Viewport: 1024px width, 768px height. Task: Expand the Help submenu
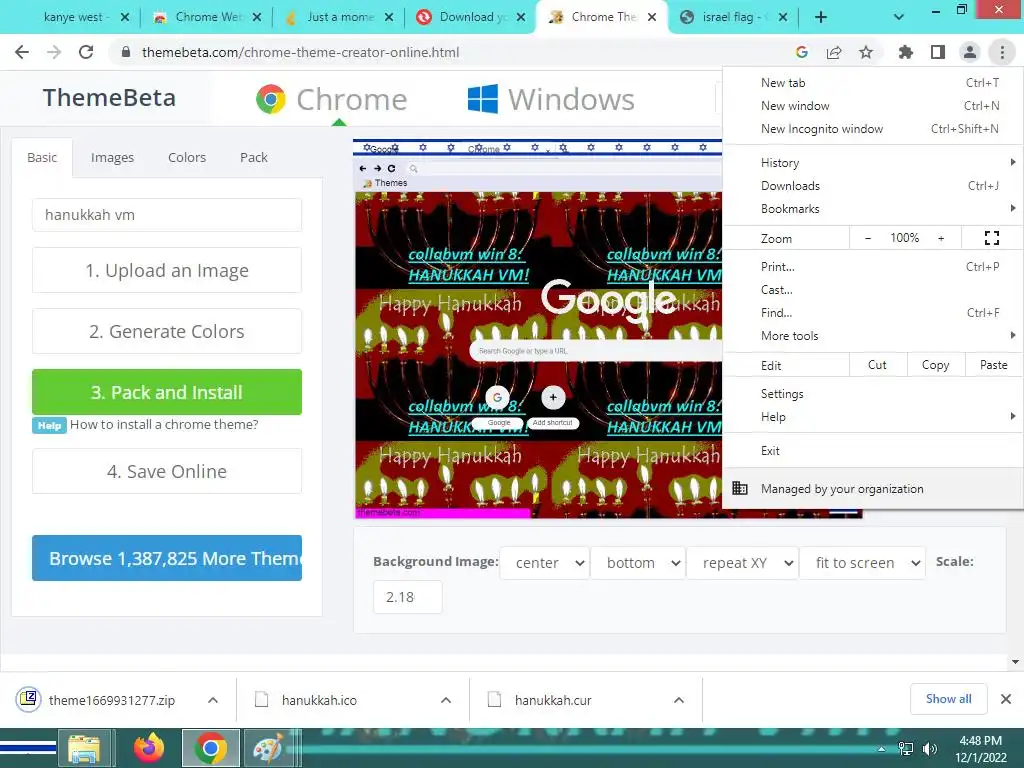873,417
